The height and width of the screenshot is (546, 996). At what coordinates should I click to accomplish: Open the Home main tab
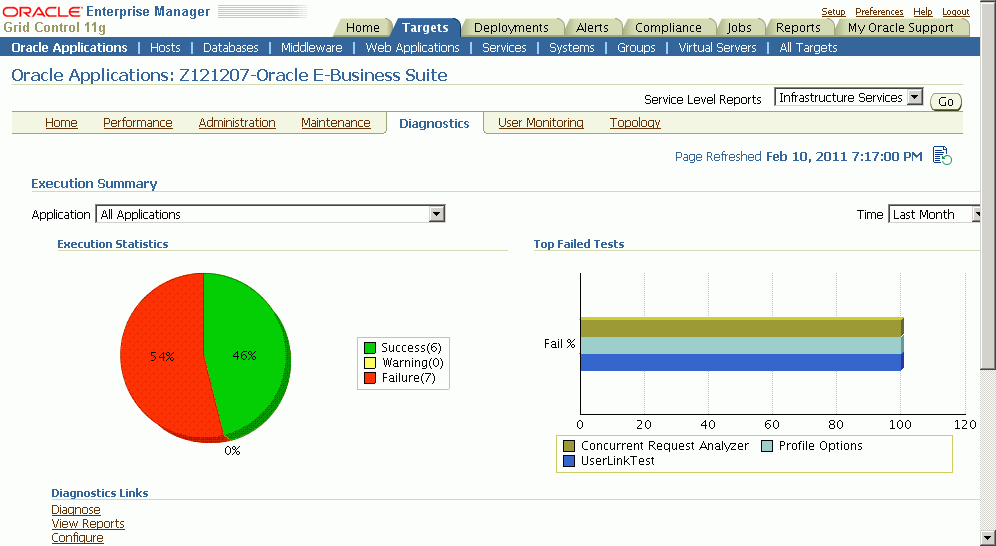point(363,27)
